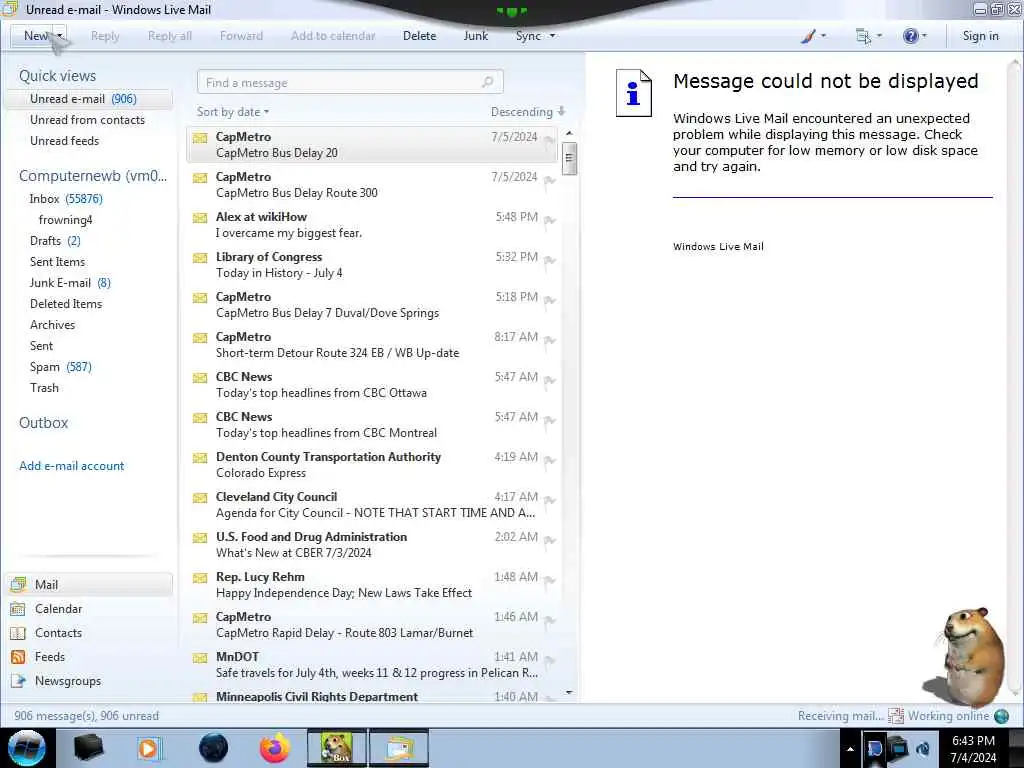The width and height of the screenshot is (1024, 768).
Task: Open Windows Start orb
Action: coord(27,748)
